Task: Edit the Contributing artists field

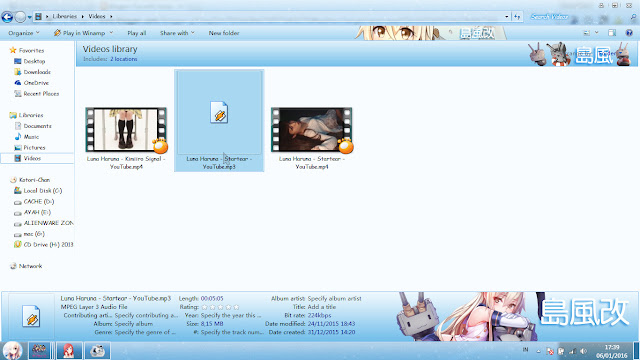Action: tap(146, 316)
